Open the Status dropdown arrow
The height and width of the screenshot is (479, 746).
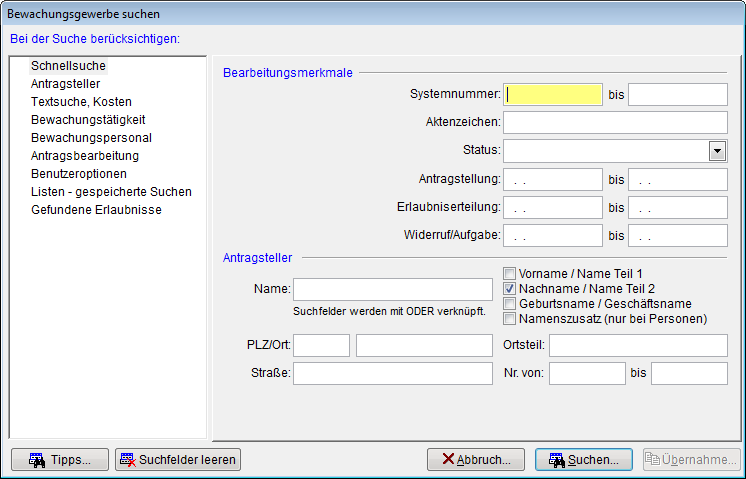717,150
